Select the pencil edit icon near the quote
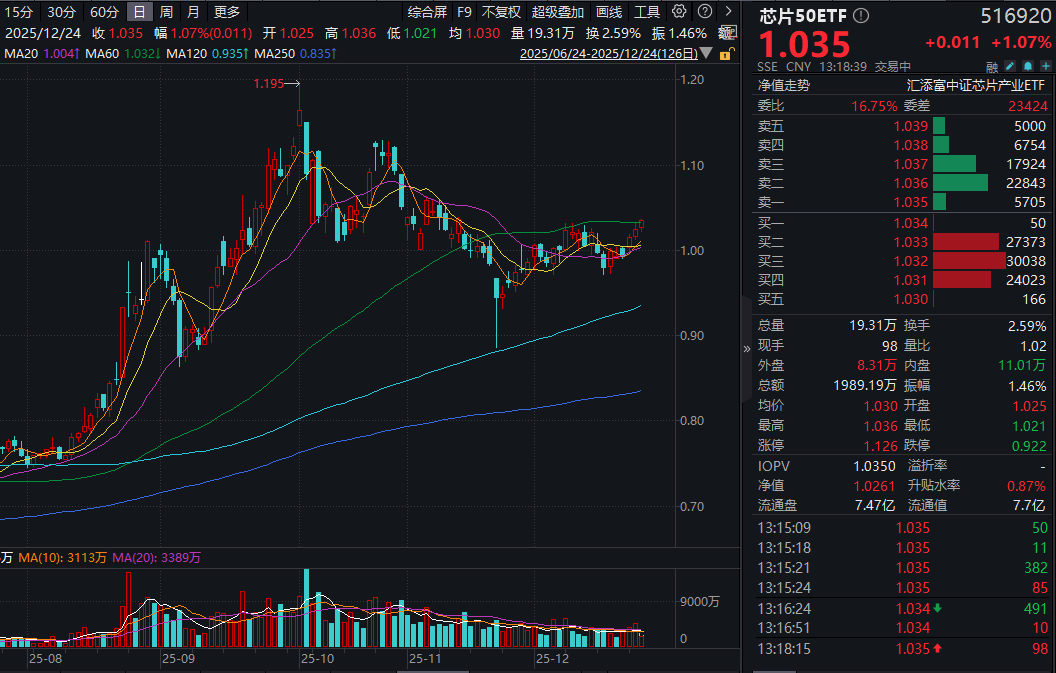This screenshot has height=673, width=1056. pyautogui.click(x=1011, y=65)
